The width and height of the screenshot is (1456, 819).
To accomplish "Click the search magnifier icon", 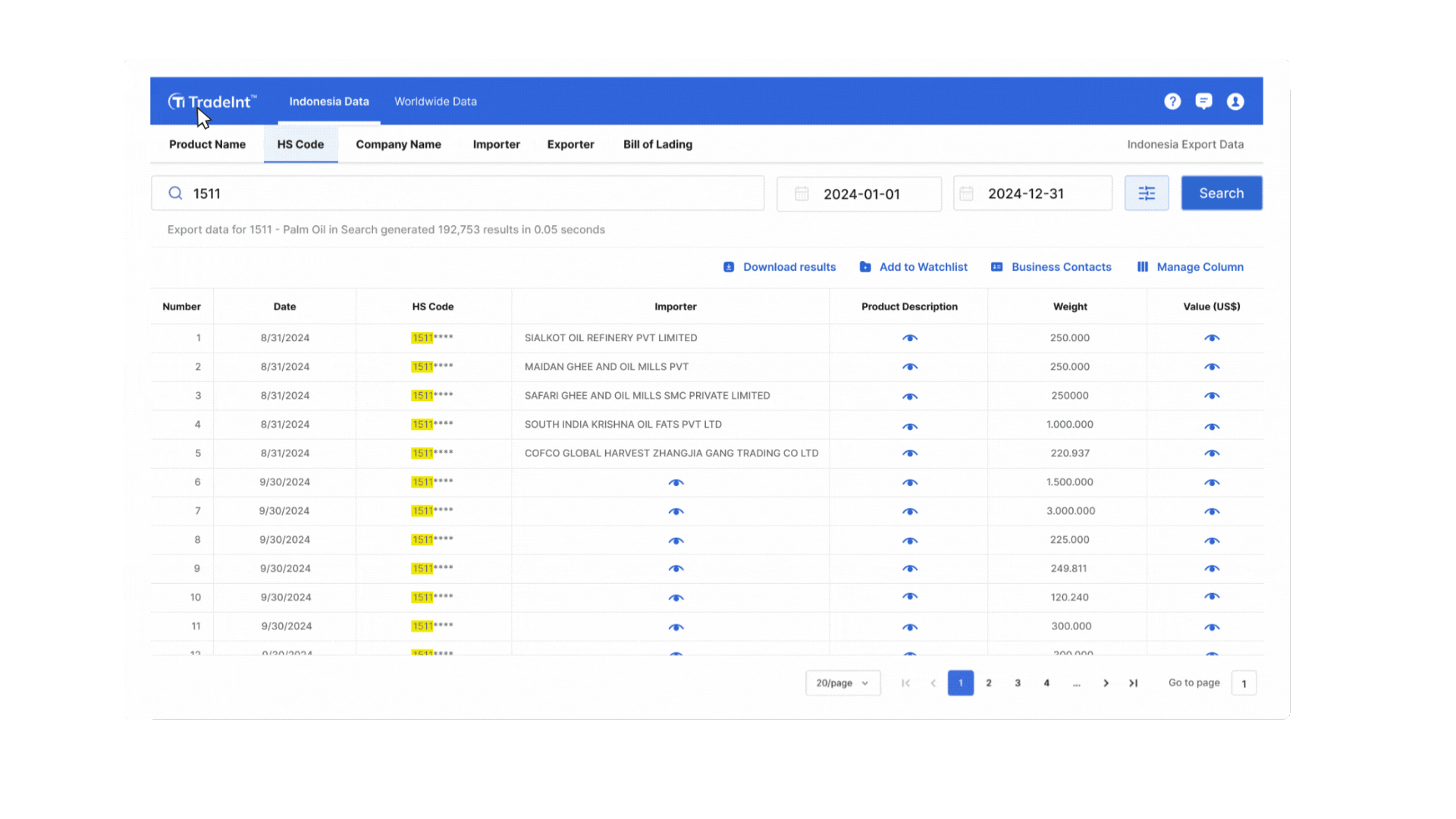I will (175, 193).
